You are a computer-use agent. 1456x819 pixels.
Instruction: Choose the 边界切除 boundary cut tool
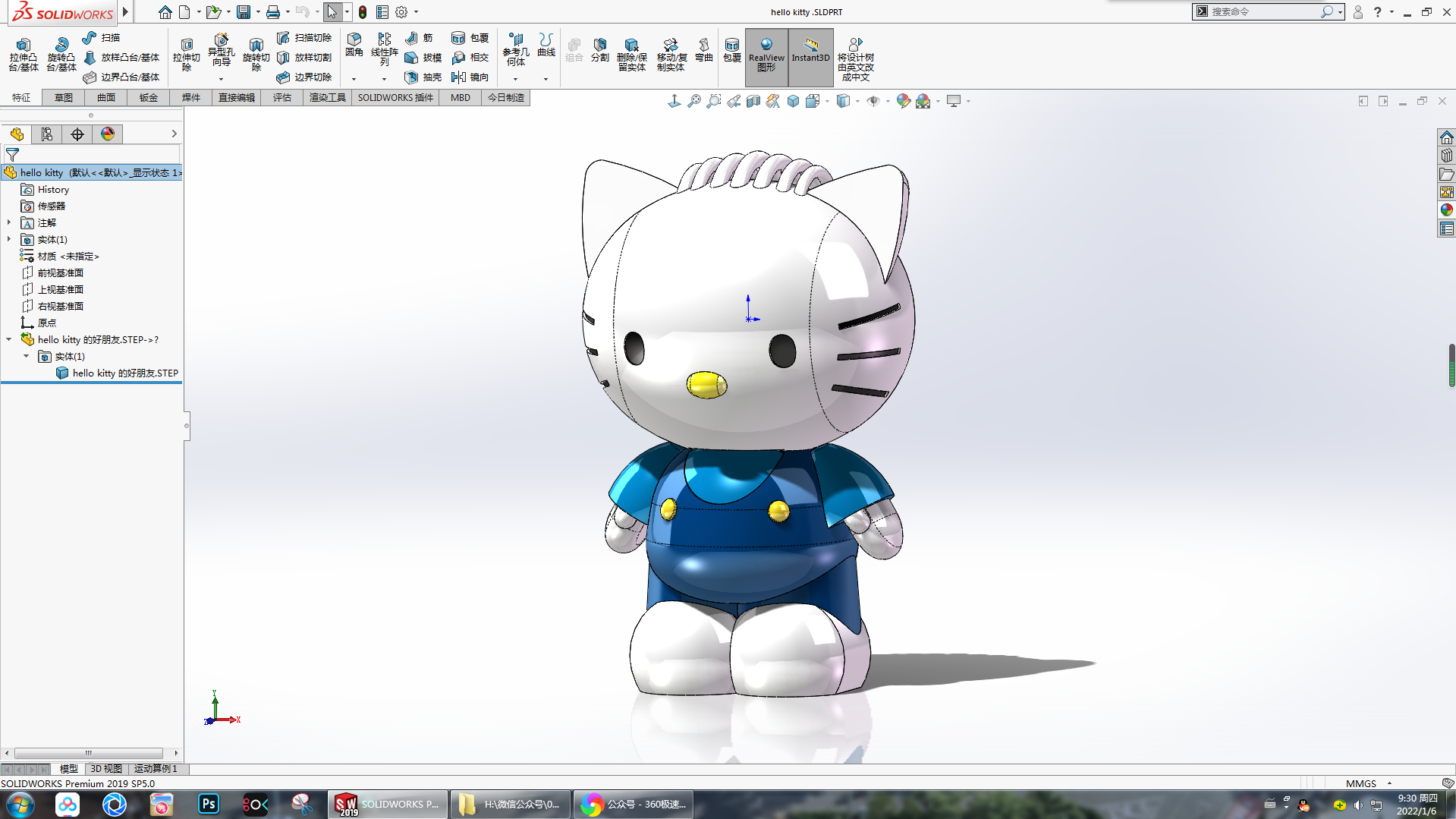[304, 77]
